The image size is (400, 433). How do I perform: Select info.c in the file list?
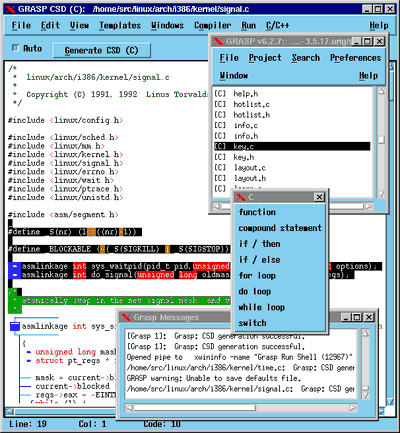tap(292, 125)
